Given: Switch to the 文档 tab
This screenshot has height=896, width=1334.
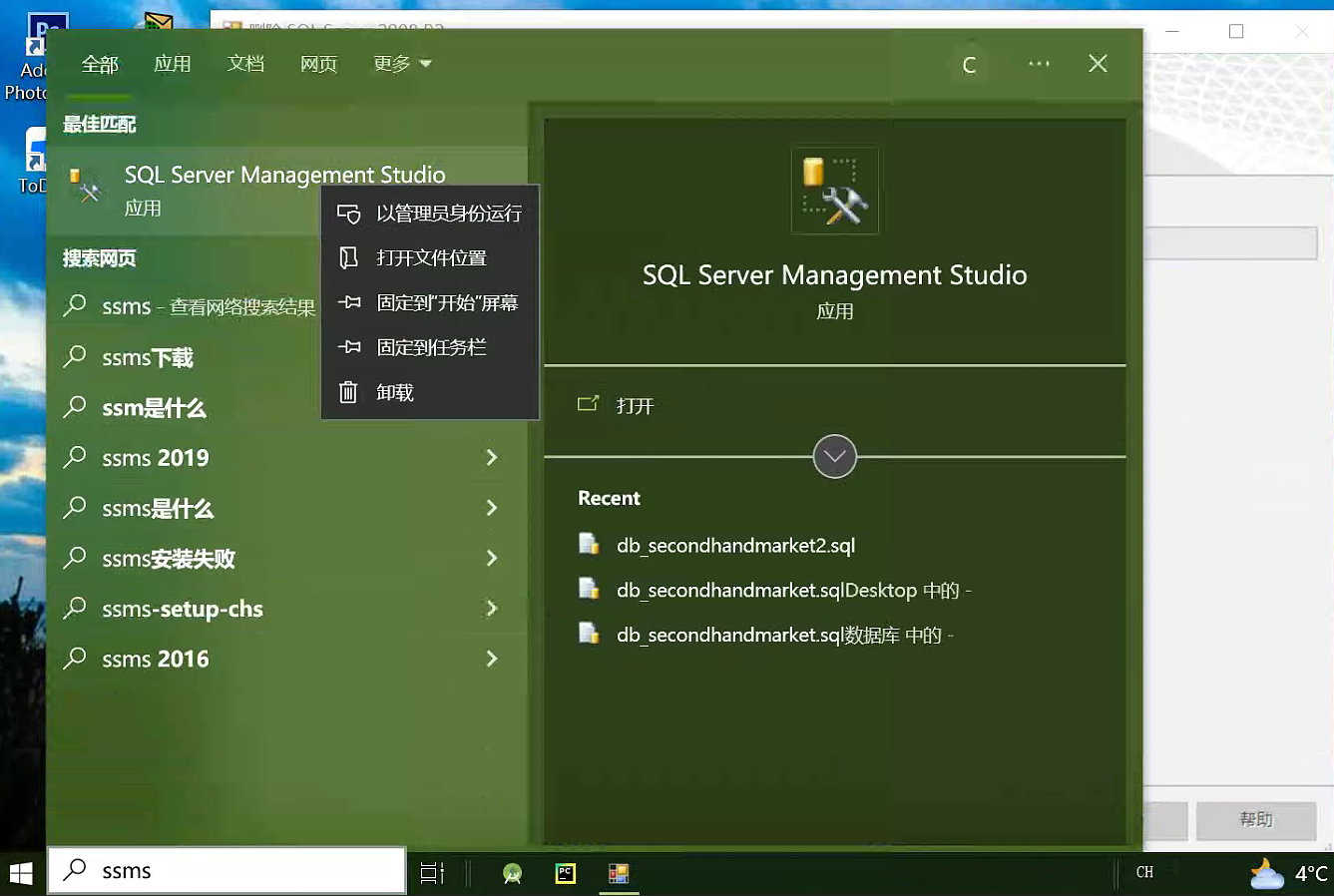Looking at the screenshot, I should (x=245, y=65).
